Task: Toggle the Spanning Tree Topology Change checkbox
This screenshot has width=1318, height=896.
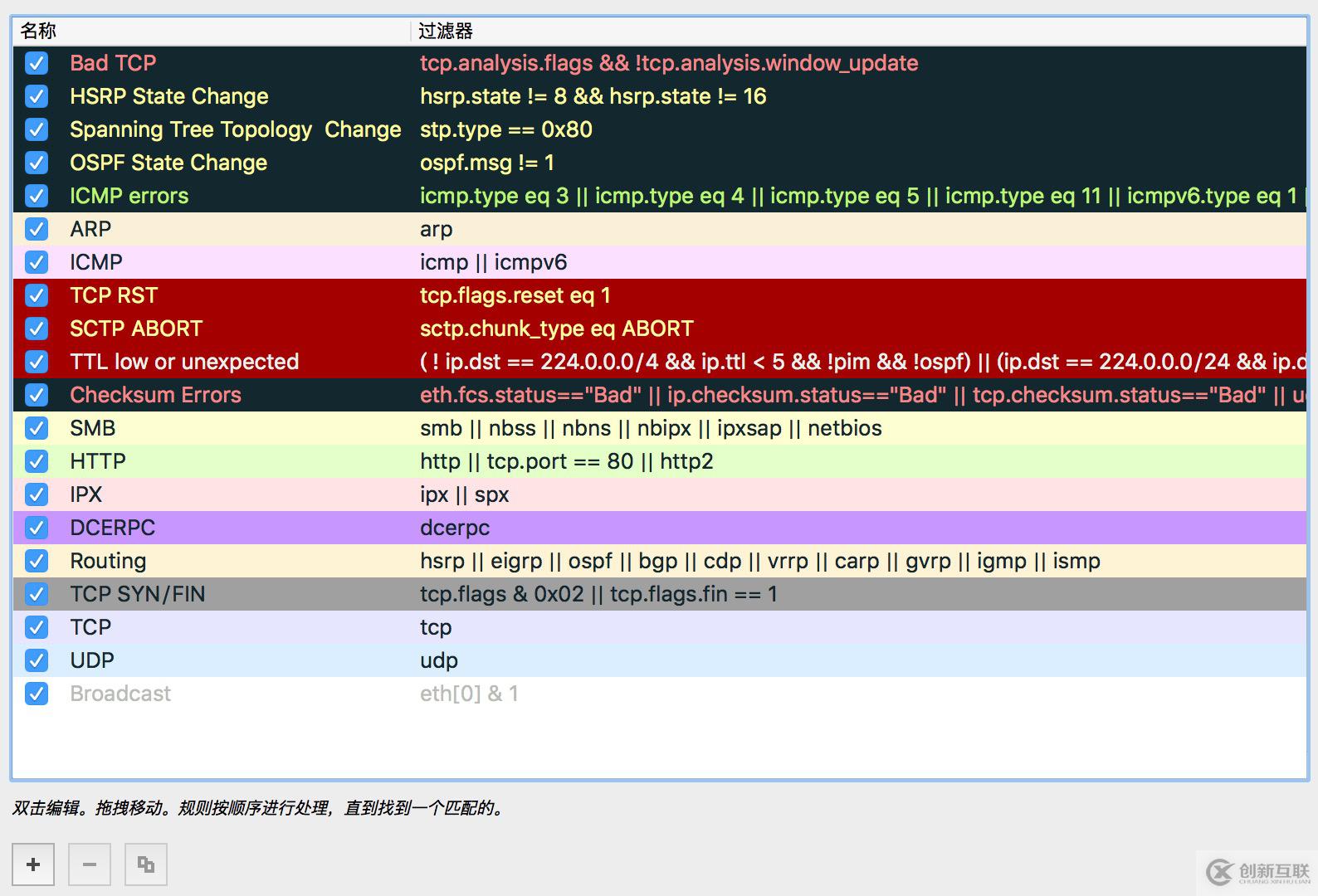Action: coord(37,129)
